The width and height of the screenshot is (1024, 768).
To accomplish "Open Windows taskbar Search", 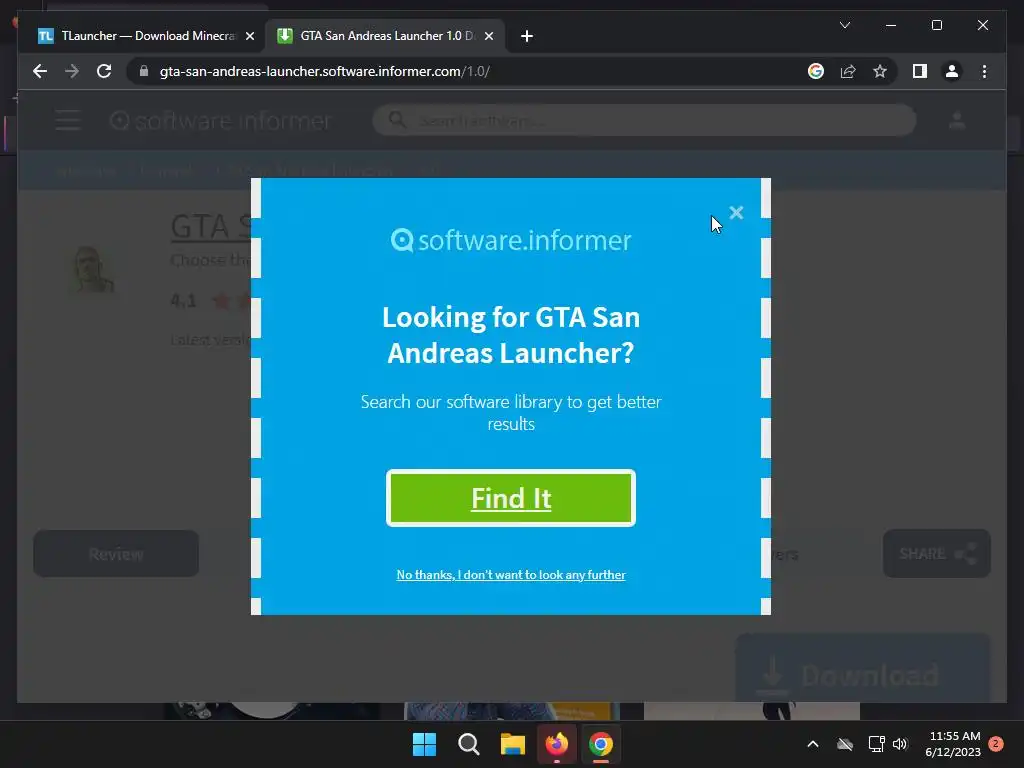I will tap(469, 744).
